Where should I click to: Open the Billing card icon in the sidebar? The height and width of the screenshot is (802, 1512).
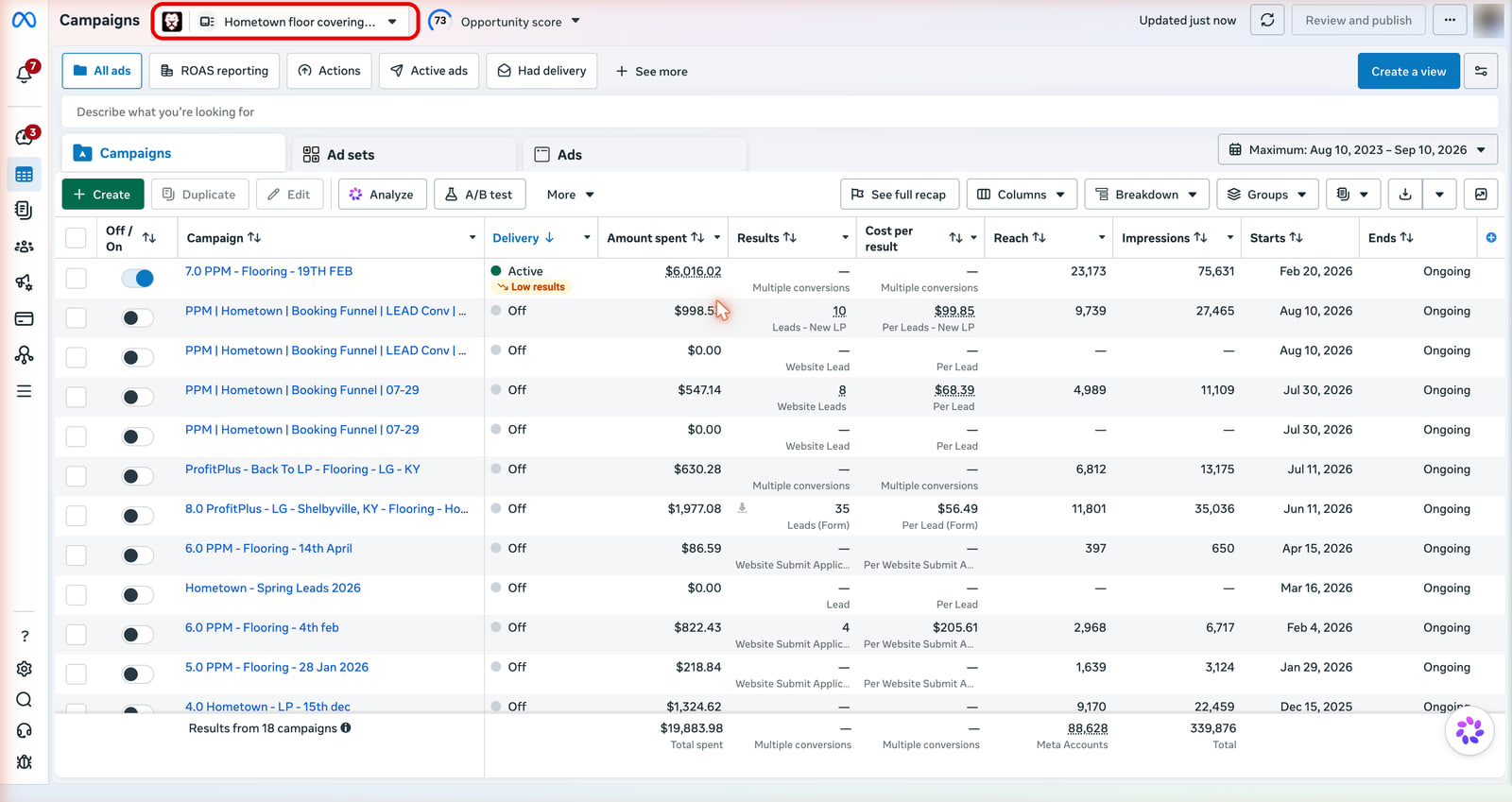tap(25, 318)
